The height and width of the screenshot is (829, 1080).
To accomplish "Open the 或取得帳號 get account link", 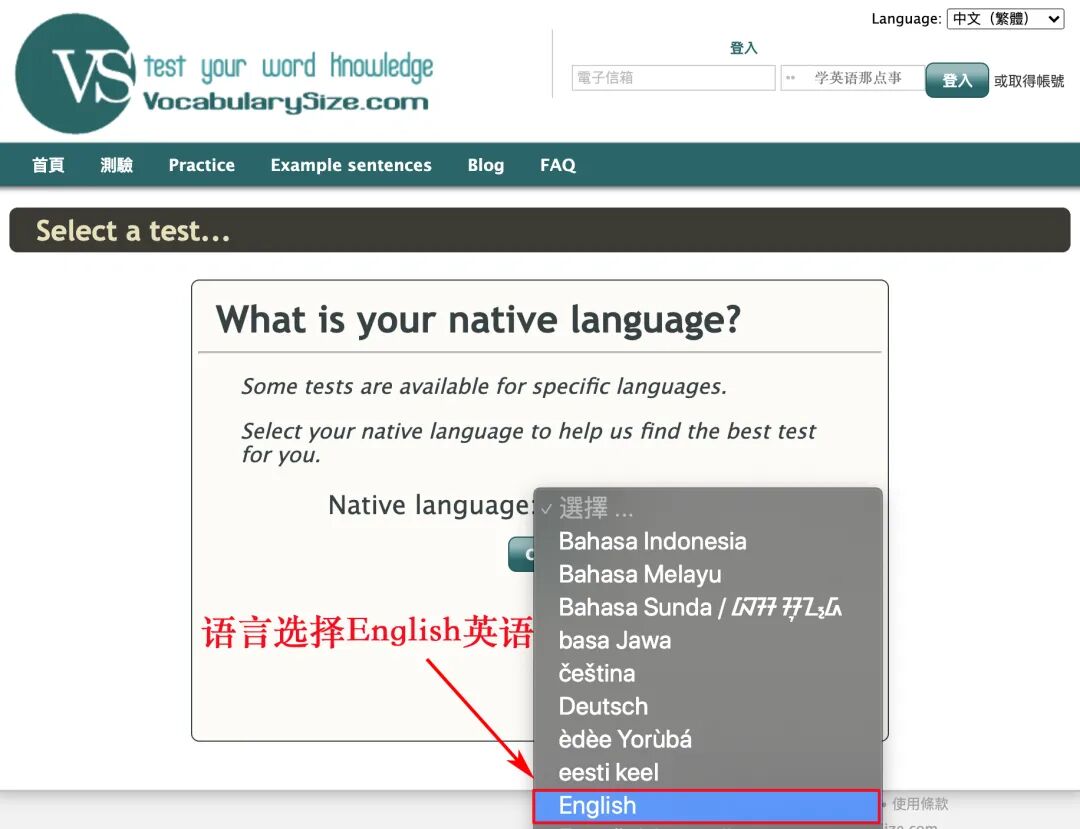I will pyautogui.click(x=1028, y=81).
